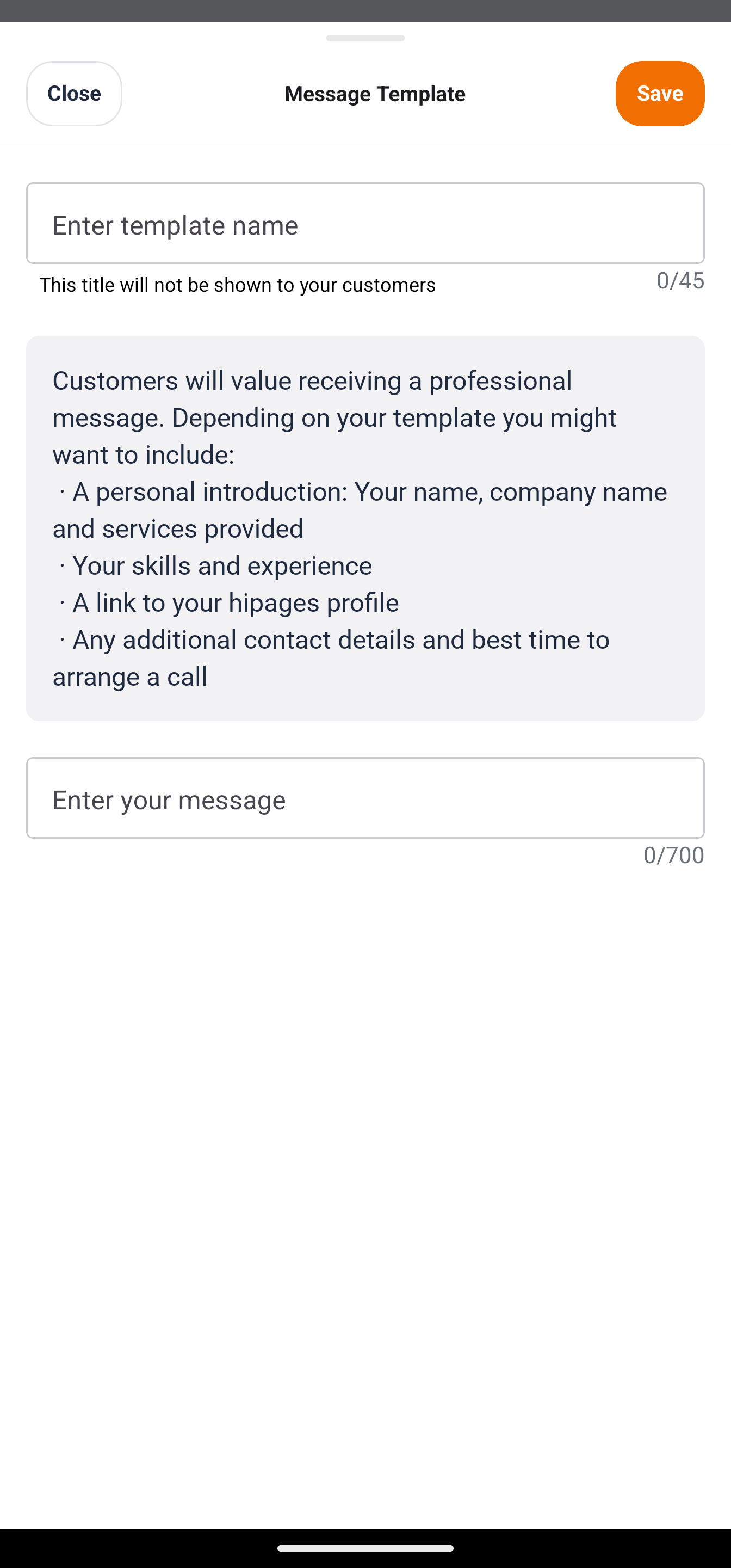Click the Enter your message field

click(365, 798)
